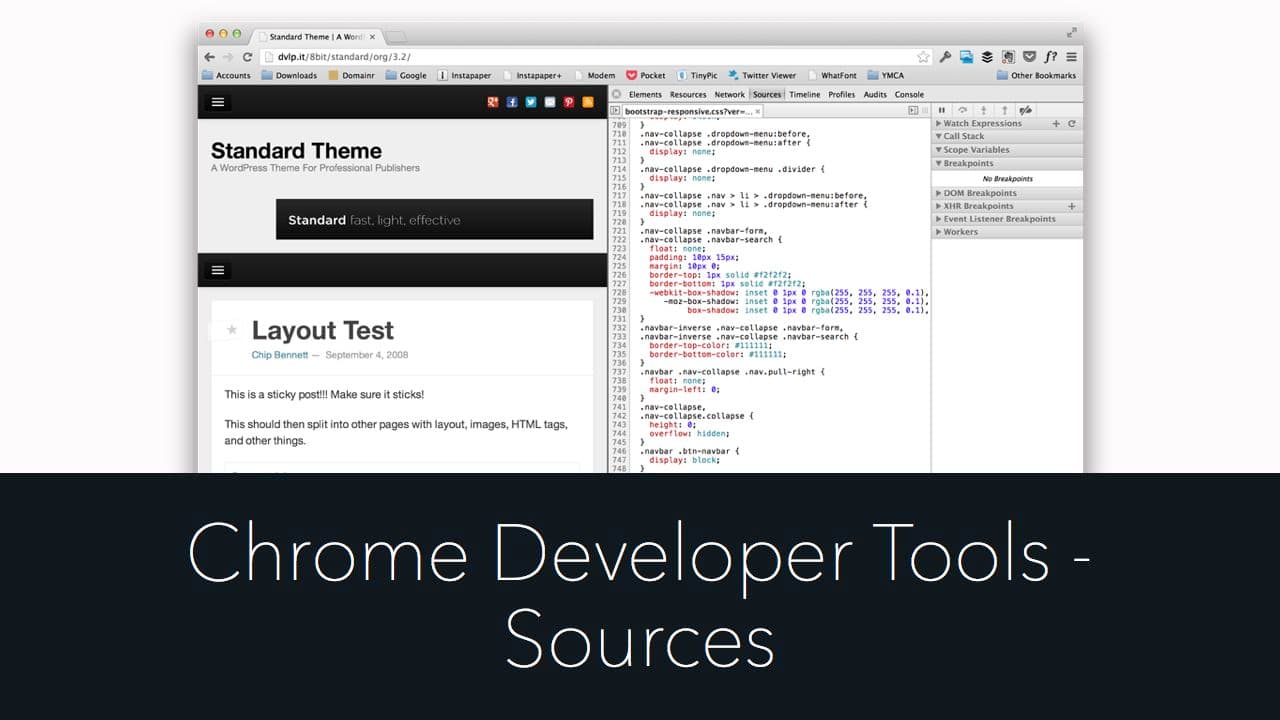
Task: Open the Chrome hamburger menu
Action: [1071, 57]
